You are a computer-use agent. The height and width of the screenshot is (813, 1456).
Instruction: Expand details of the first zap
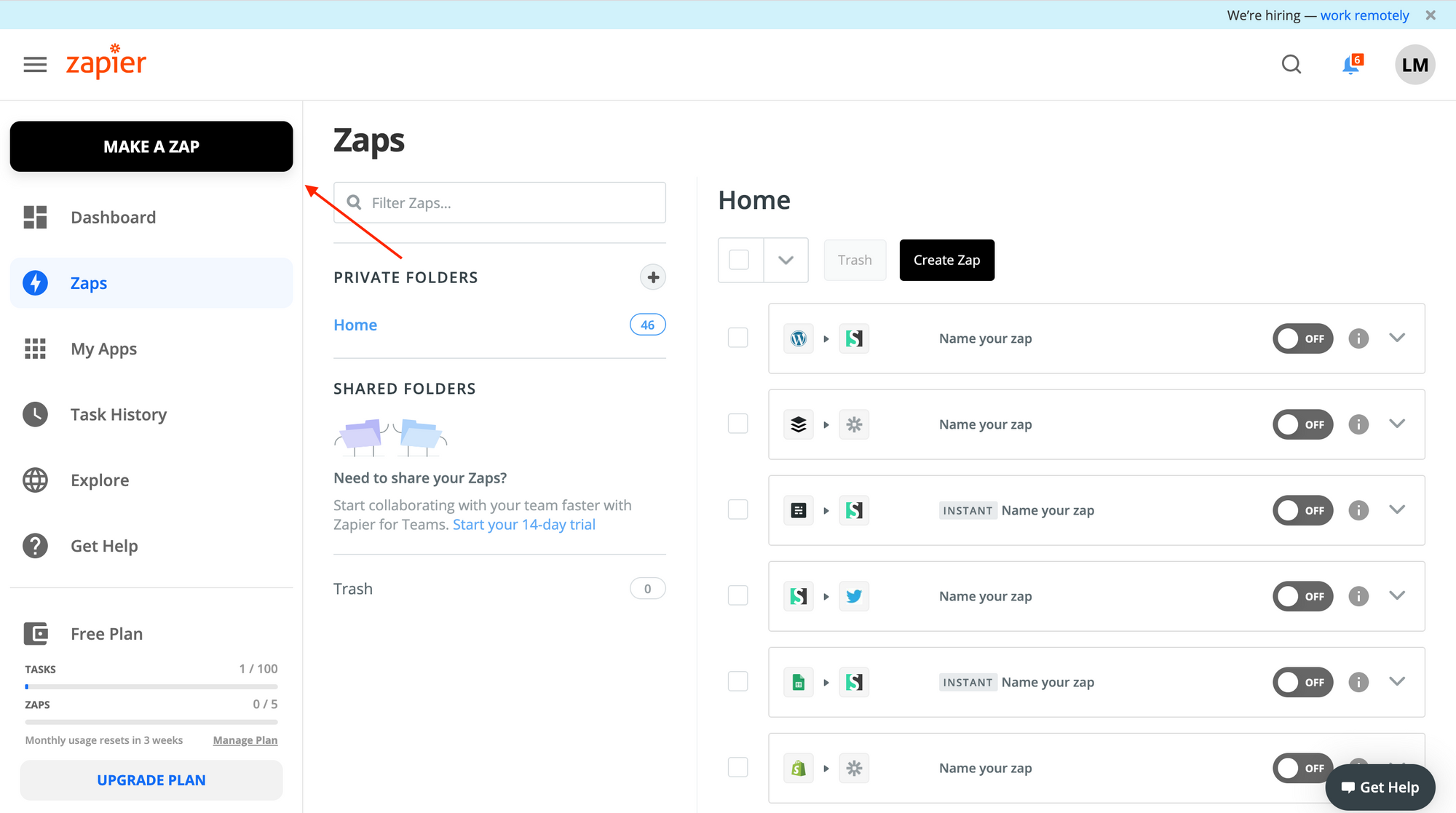(1396, 338)
